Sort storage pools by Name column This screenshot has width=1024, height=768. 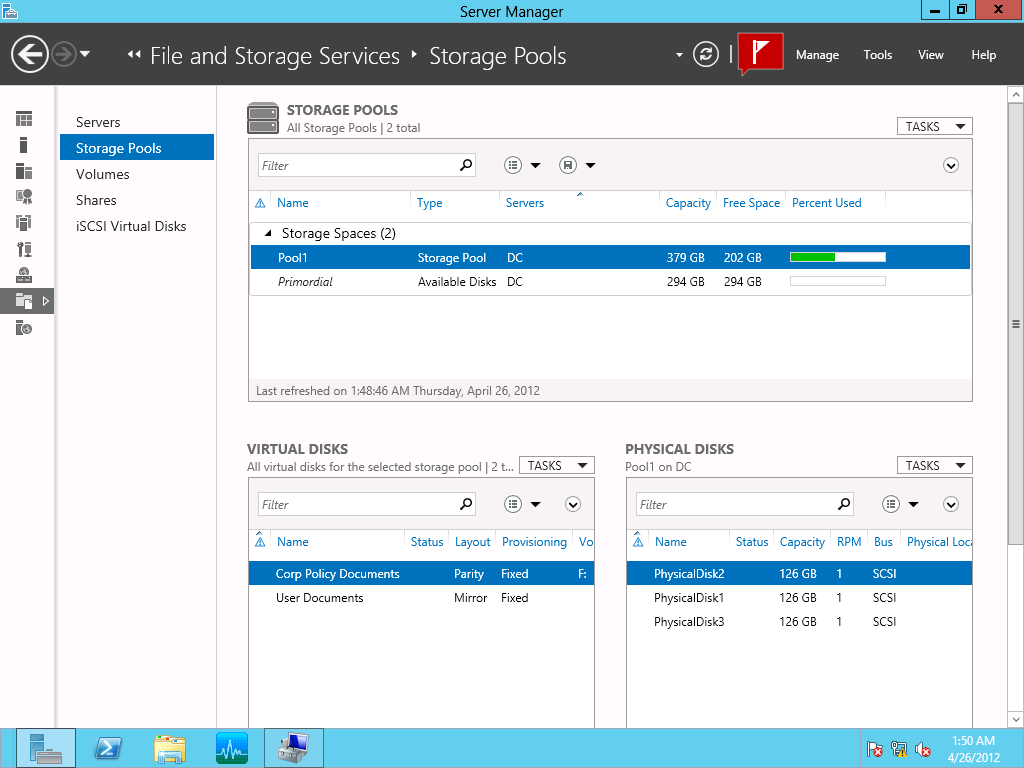click(x=293, y=203)
